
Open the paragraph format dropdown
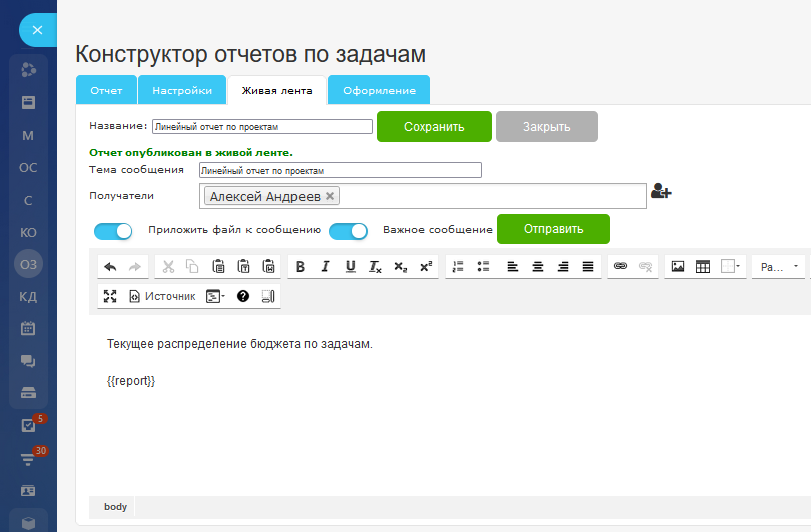click(x=779, y=267)
